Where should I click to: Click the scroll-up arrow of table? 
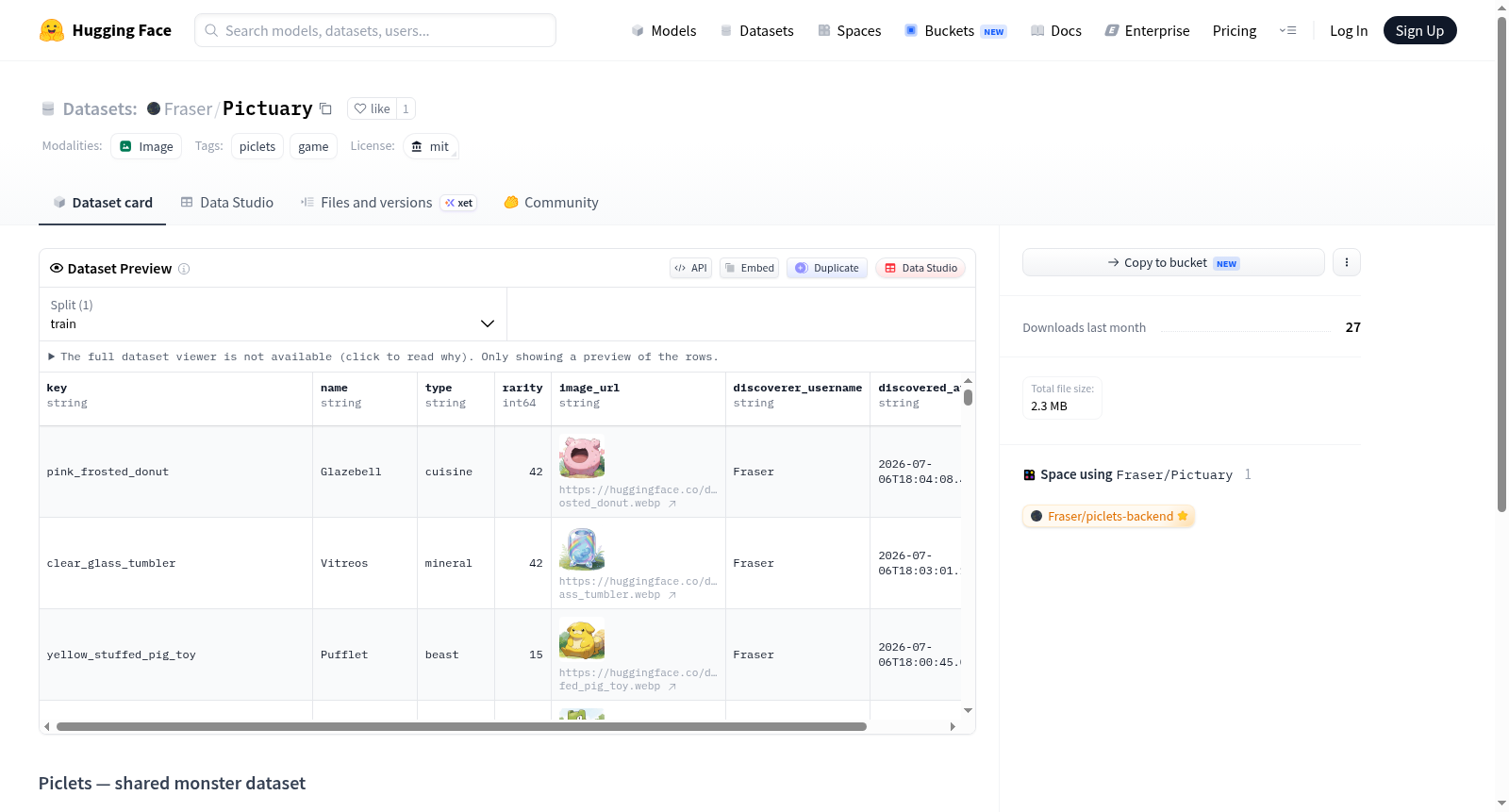click(968, 381)
